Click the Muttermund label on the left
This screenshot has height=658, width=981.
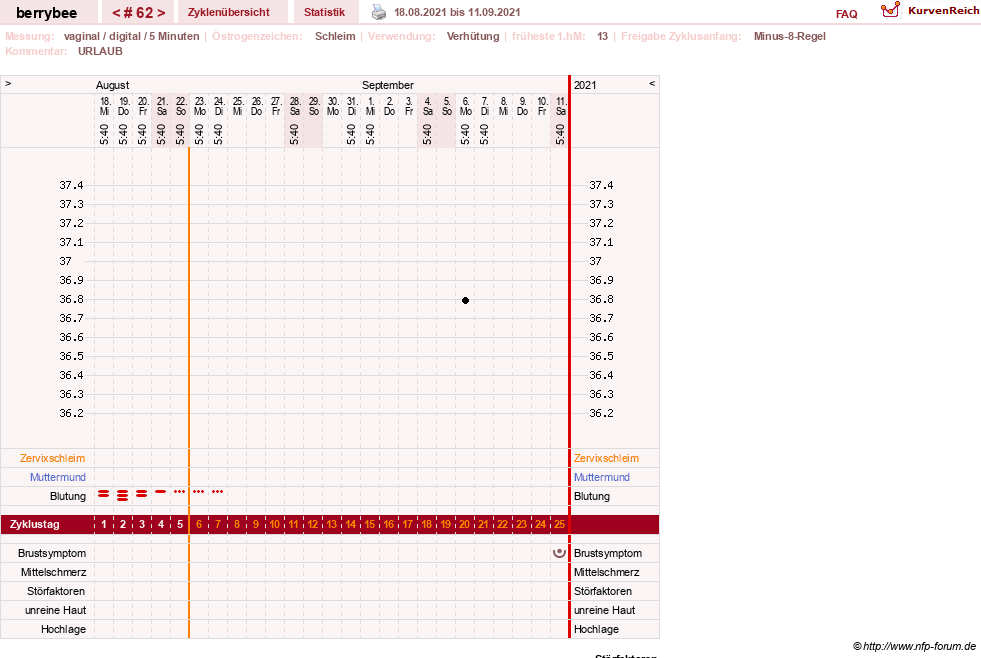[58, 477]
